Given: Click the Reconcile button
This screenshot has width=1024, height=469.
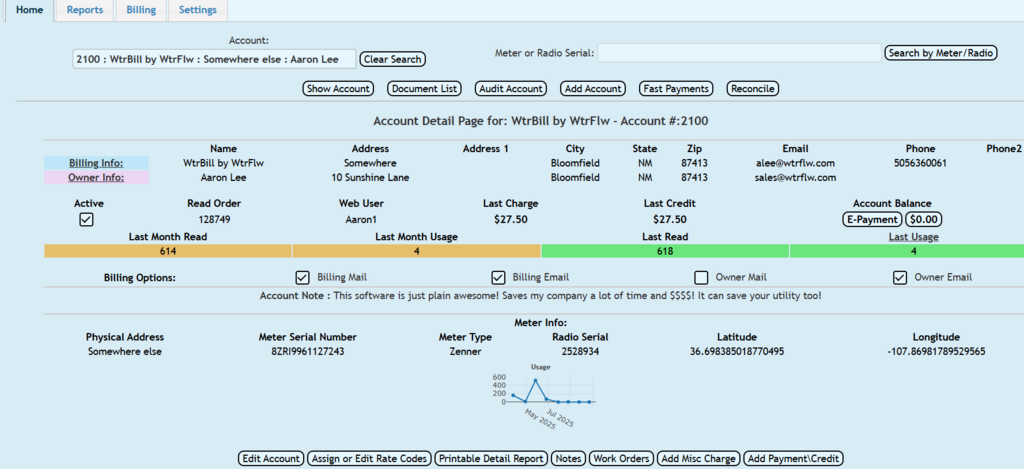Looking at the screenshot, I should [753, 89].
